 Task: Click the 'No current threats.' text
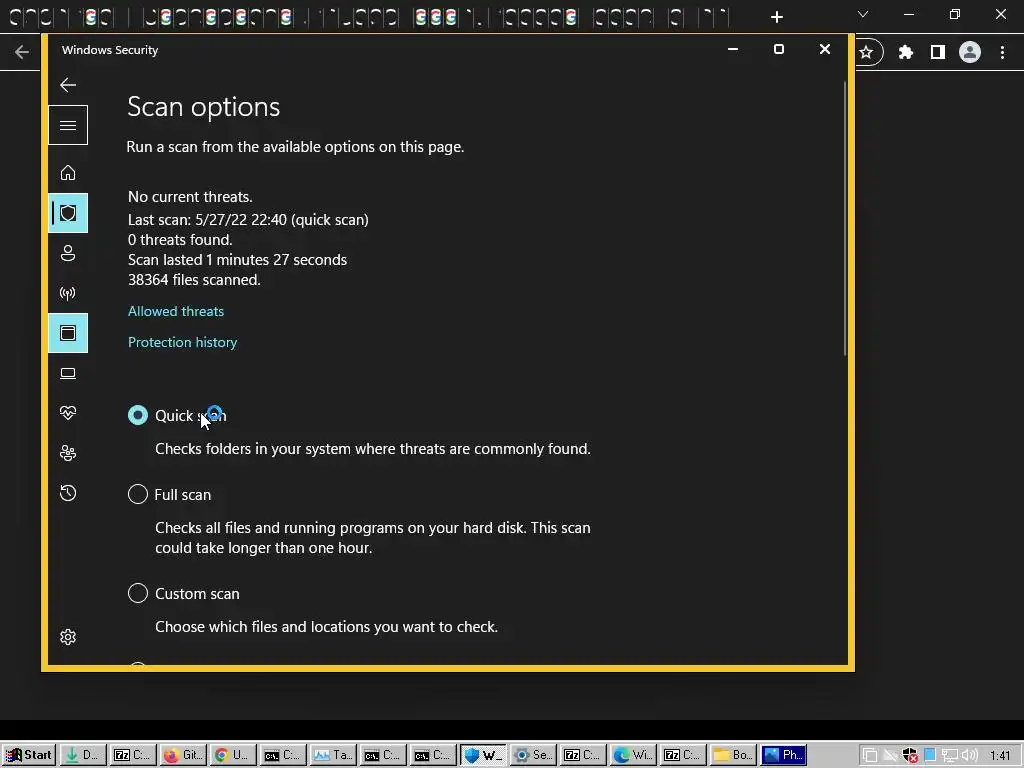[x=190, y=197]
